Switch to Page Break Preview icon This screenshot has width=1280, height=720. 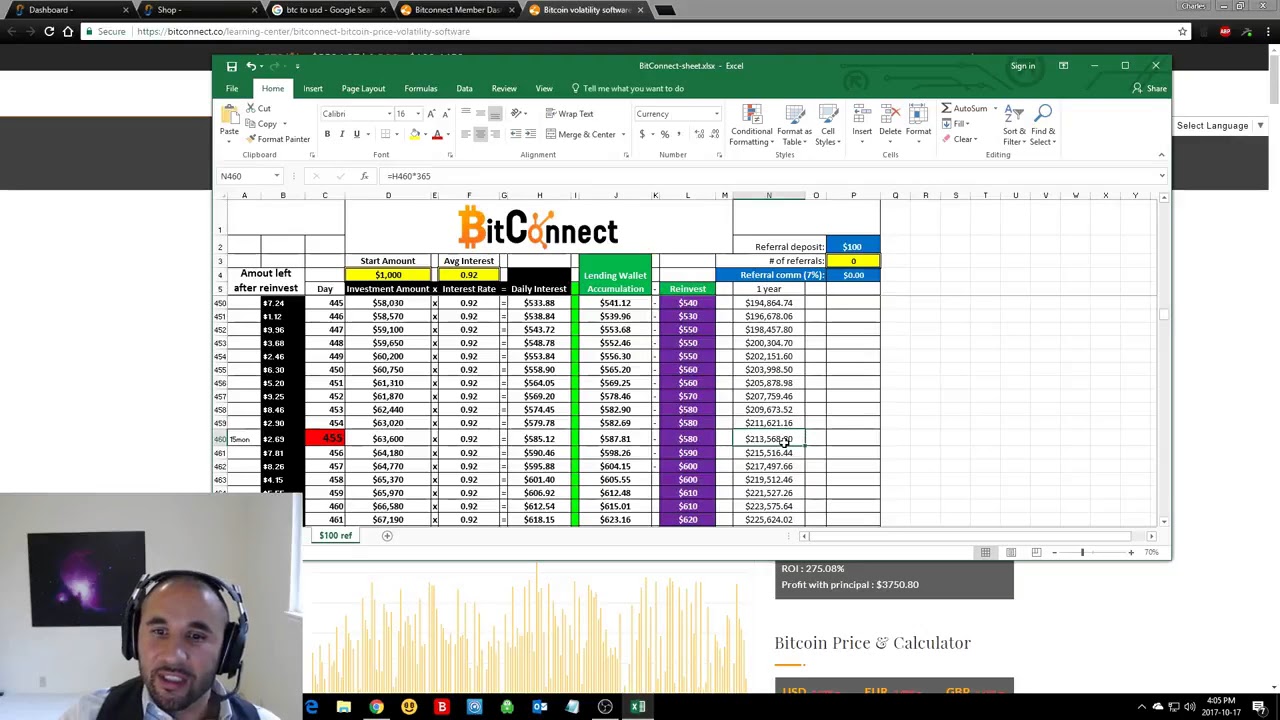click(1036, 552)
